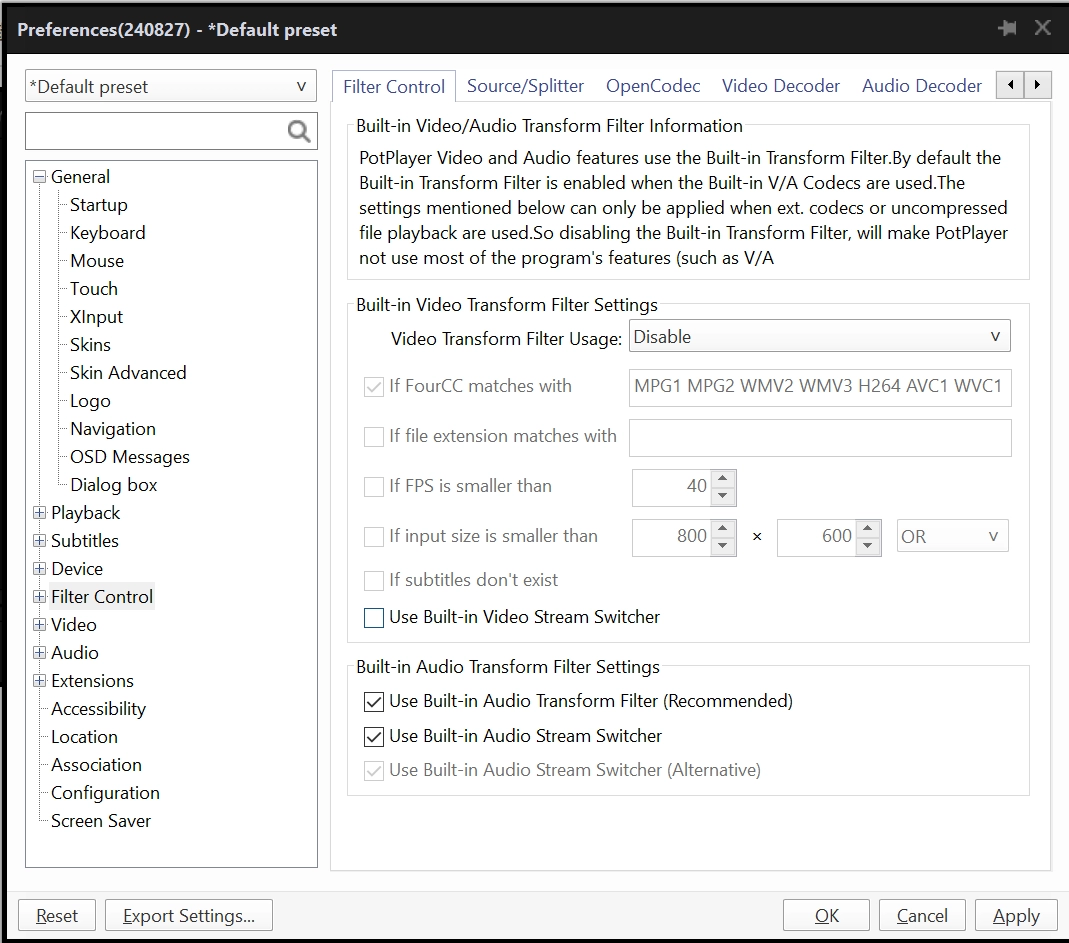The image size is (1069, 943).
Task: Collapse the General tree node
Action: [40, 177]
